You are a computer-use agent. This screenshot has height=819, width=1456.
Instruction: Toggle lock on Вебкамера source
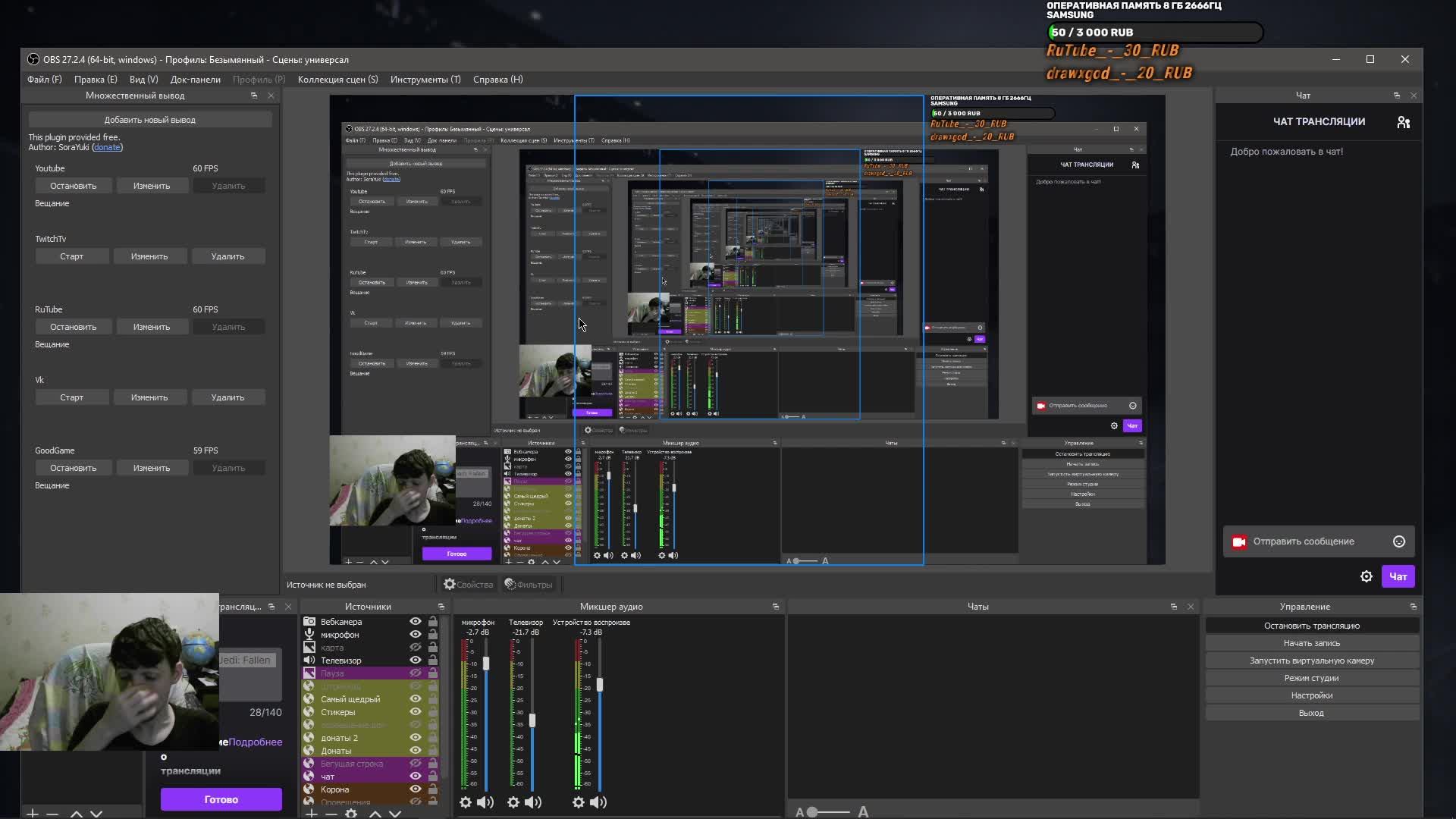[x=433, y=622]
